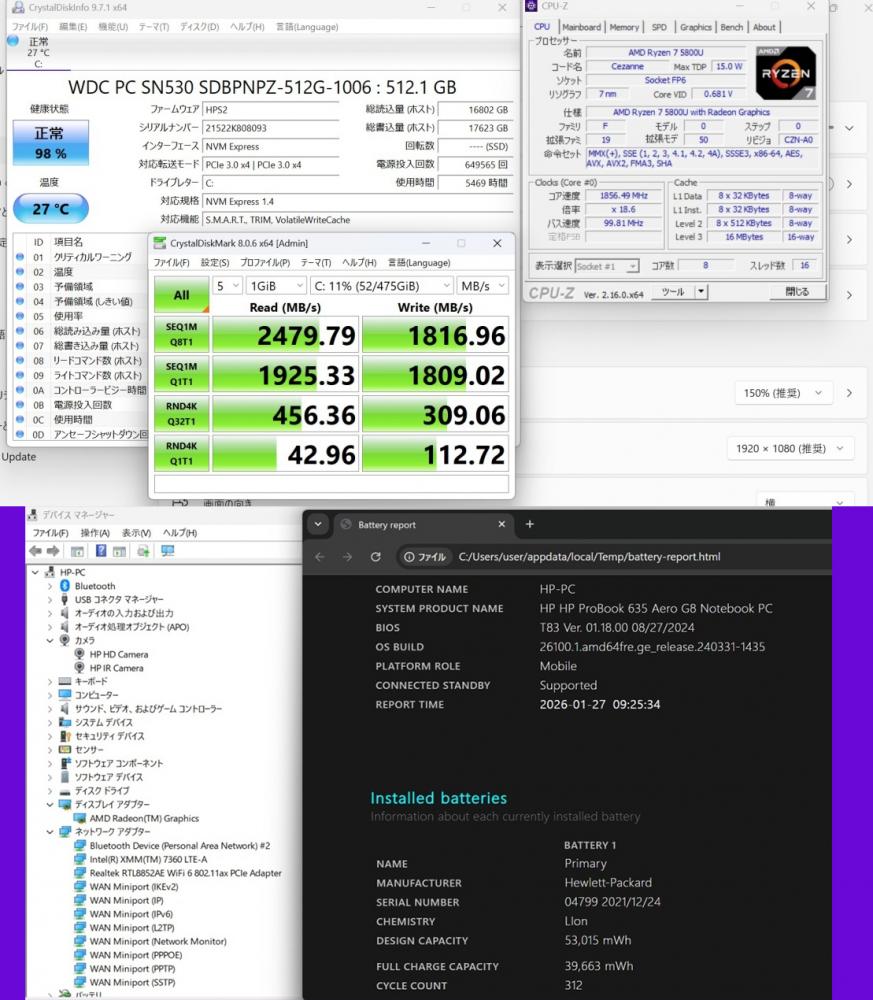873x1000 pixels.
Task: Click the browser forward arrow
Action: [347, 557]
